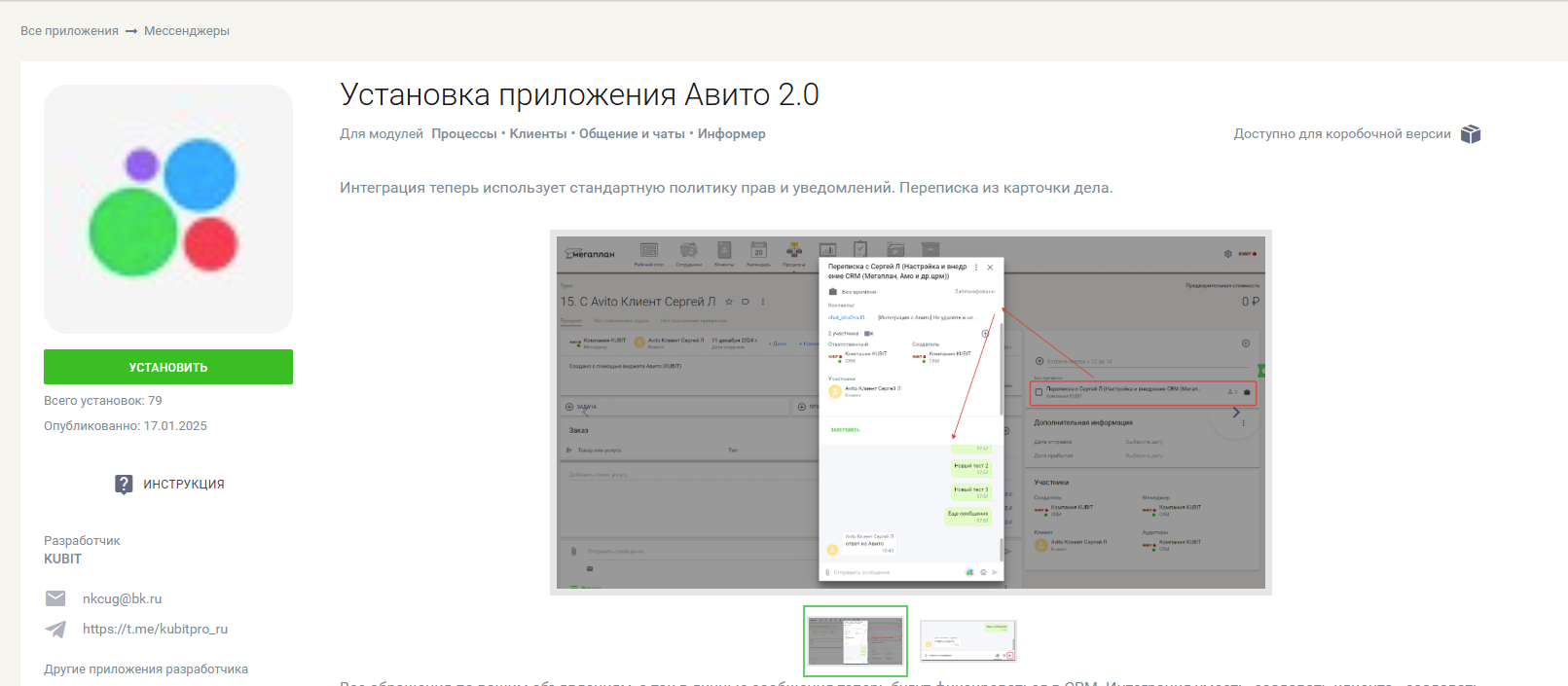Click the box icon for коробочная версия
The width and height of the screenshot is (1568, 686).
point(1471,134)
